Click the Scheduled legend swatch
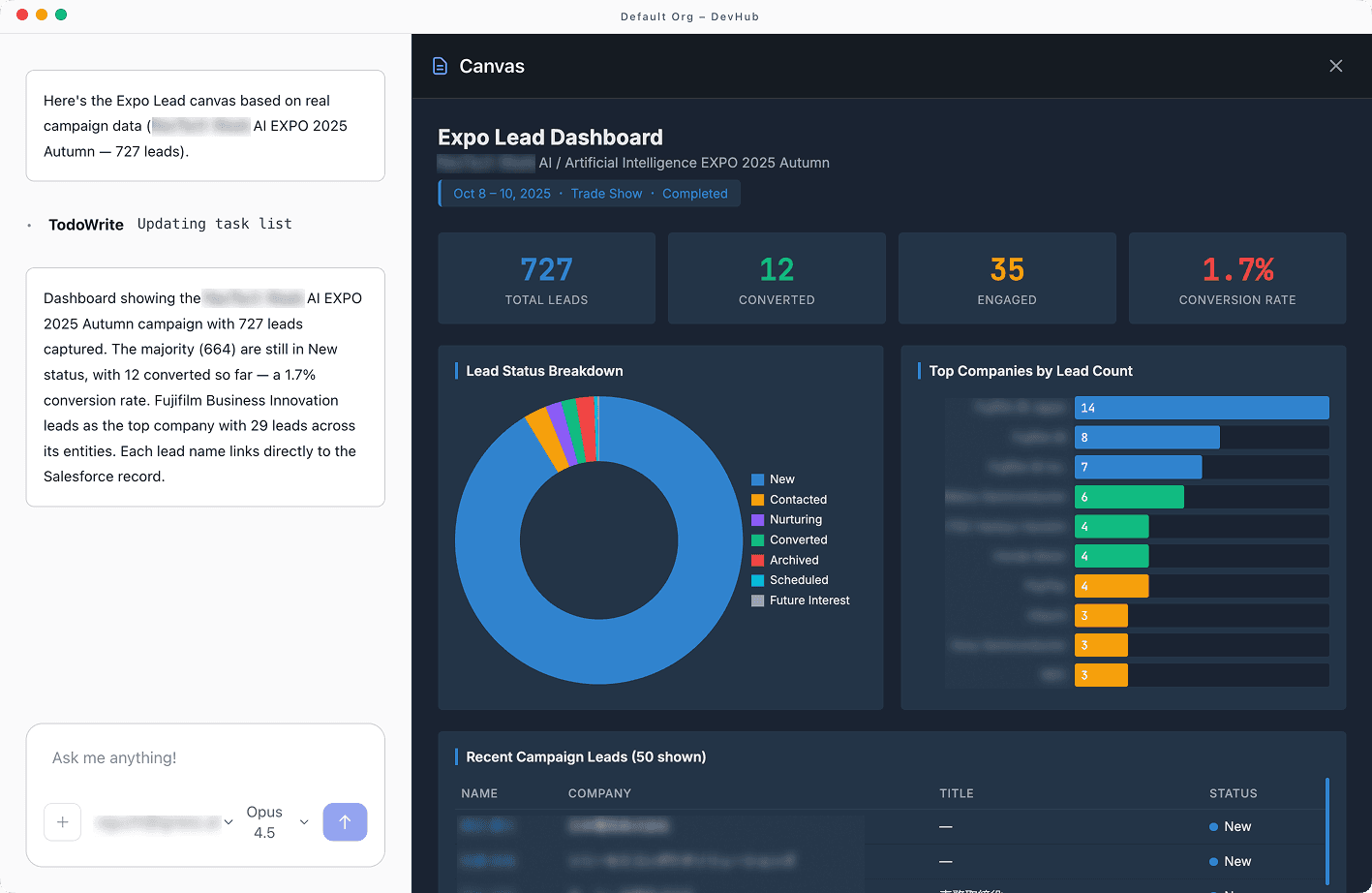The height and width of the screenshot is (893, 1372). tap(758, 580)
